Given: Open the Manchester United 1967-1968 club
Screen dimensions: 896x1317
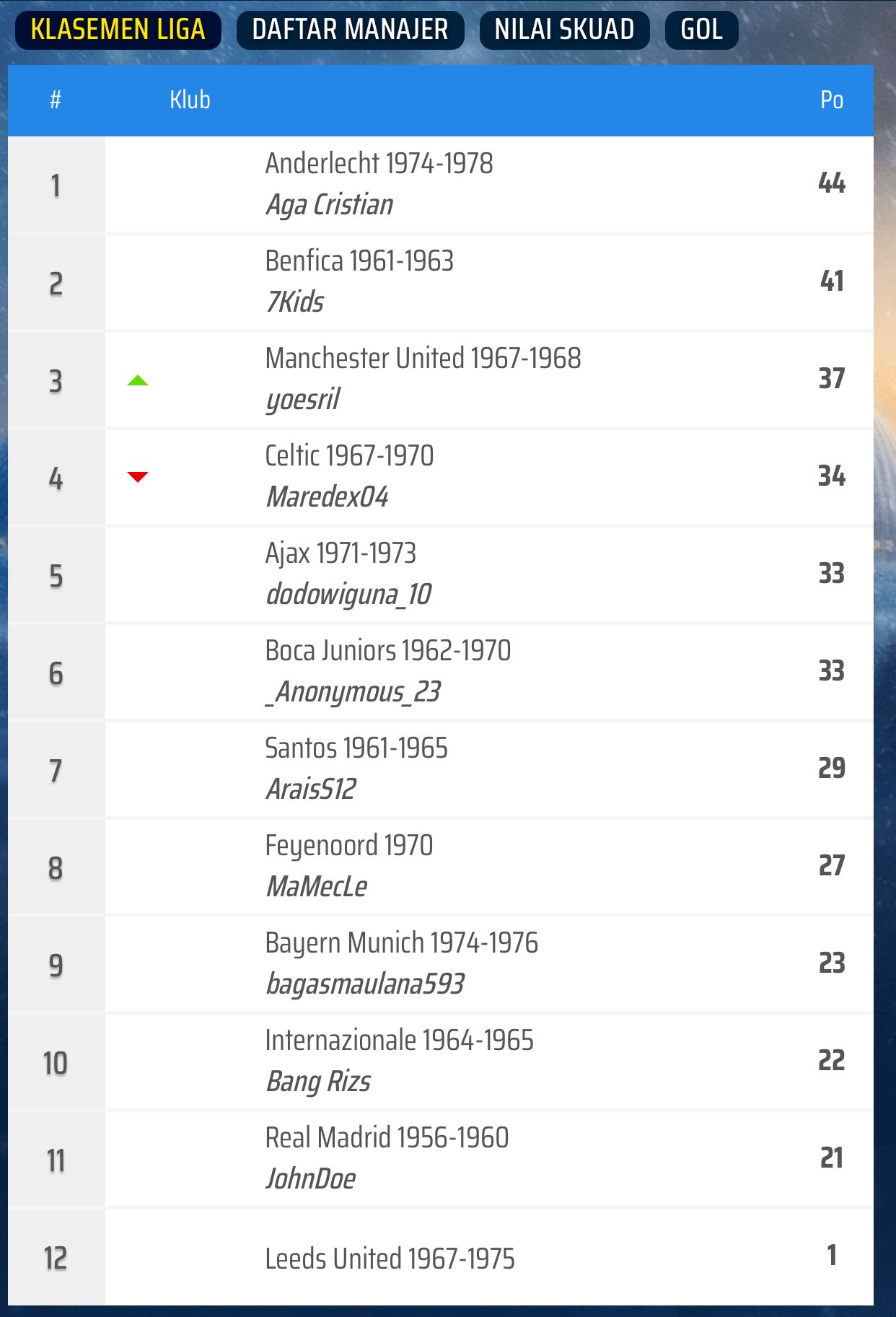Looking at the screenshot, I should point(423,359).
